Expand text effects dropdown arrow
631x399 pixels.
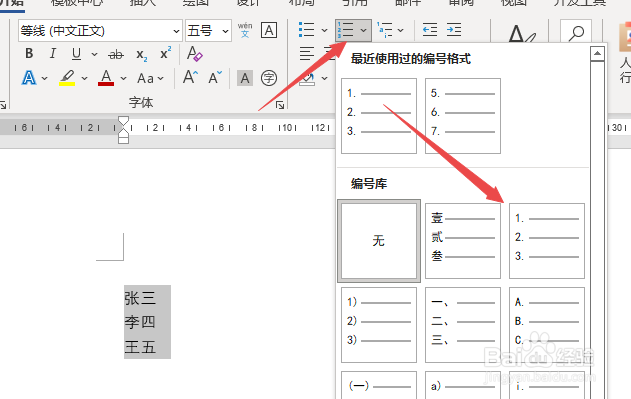pos(45,79)
